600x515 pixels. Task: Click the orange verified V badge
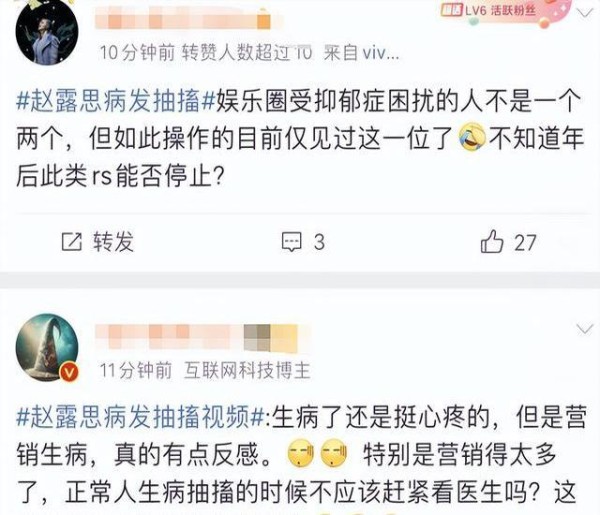point(69,372)
